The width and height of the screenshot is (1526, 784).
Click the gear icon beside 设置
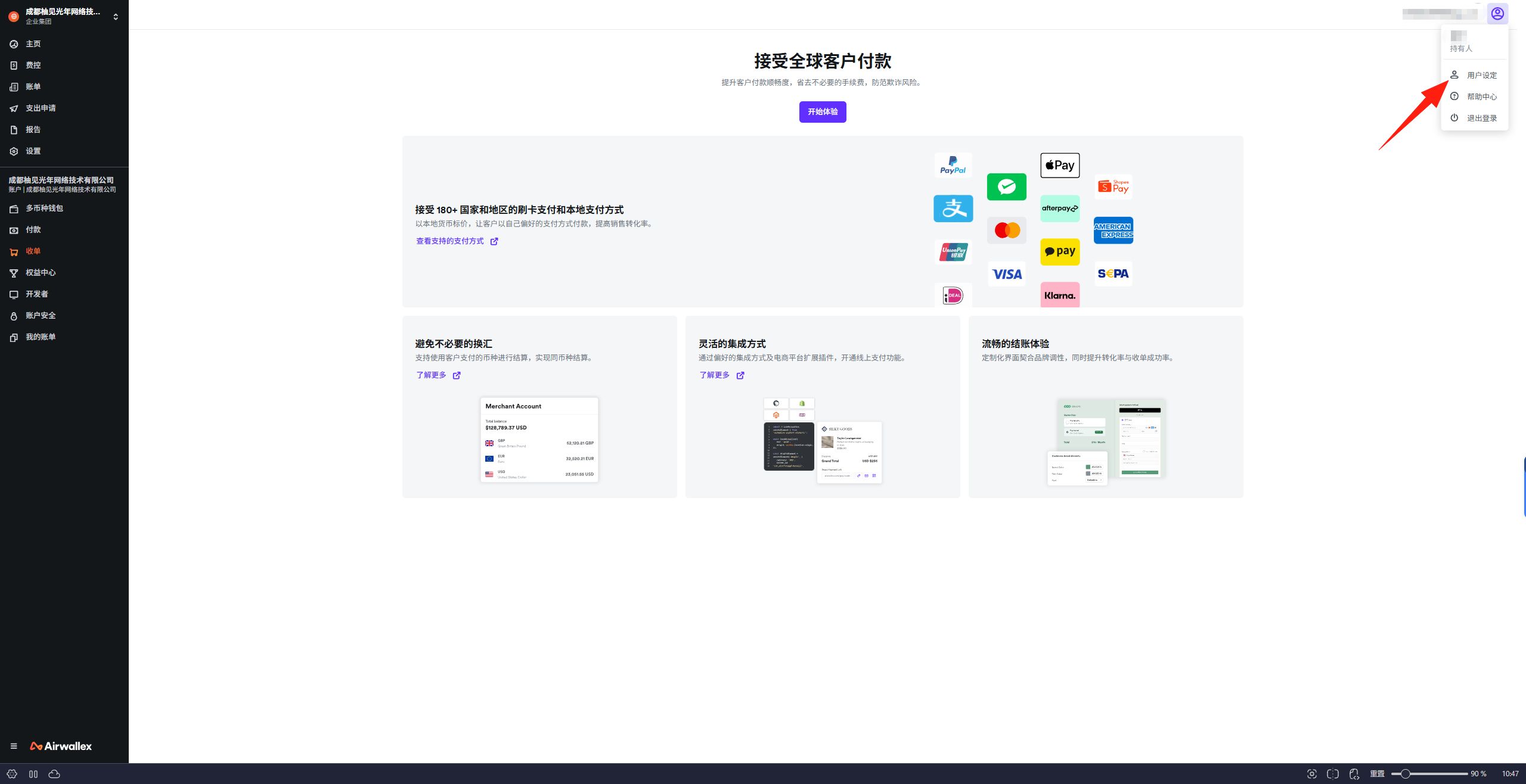14,151
